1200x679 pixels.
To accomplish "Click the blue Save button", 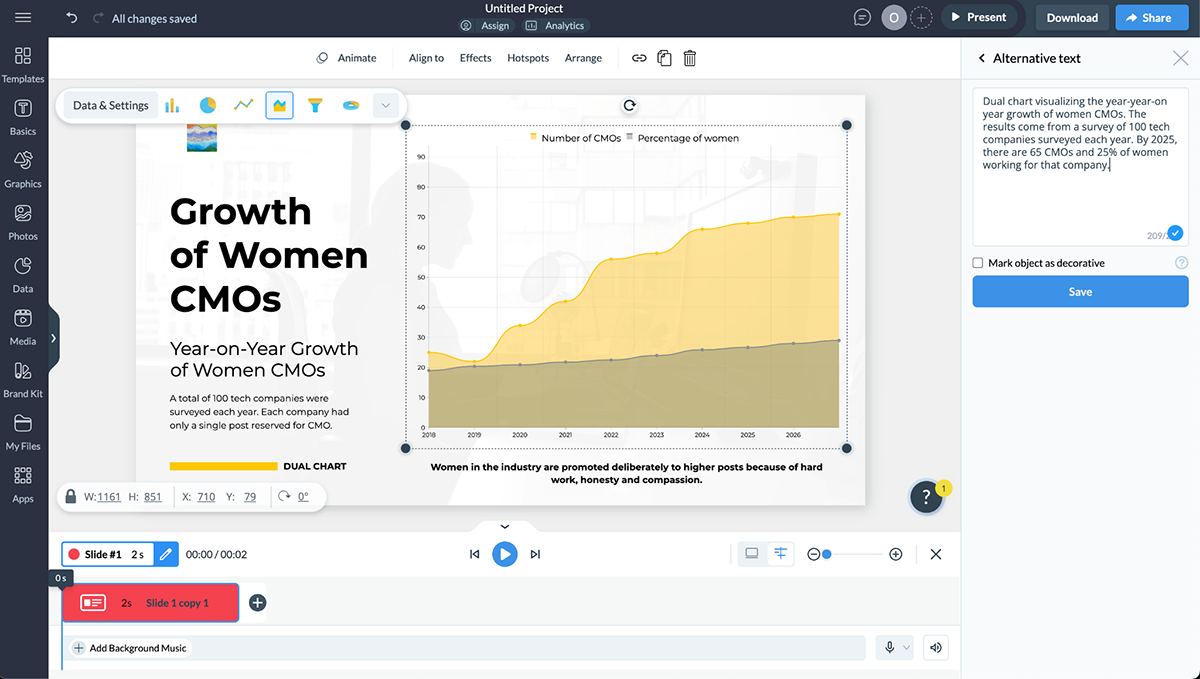I will coord(1080,292).
